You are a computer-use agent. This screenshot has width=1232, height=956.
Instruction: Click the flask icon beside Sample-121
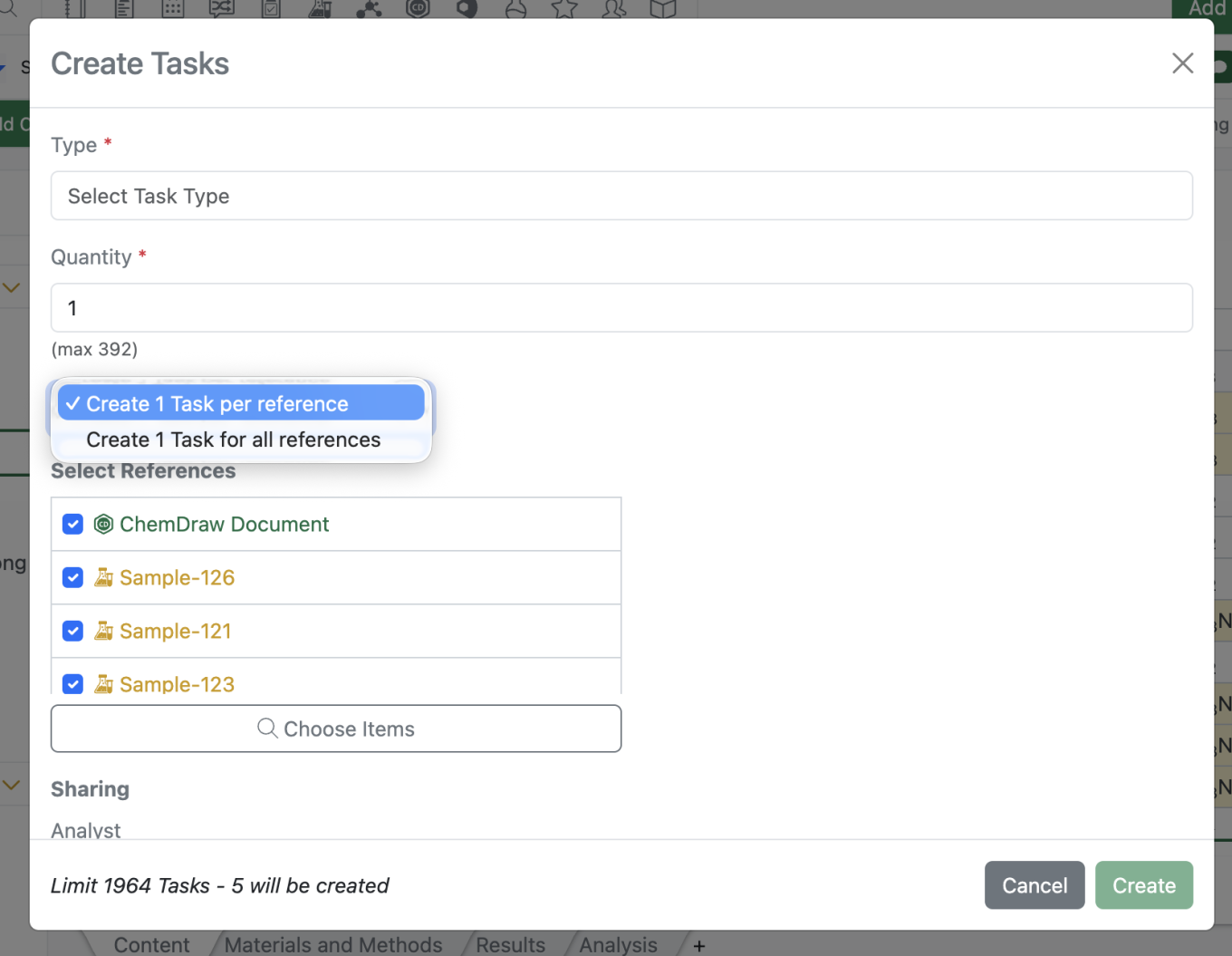(104, 631)
